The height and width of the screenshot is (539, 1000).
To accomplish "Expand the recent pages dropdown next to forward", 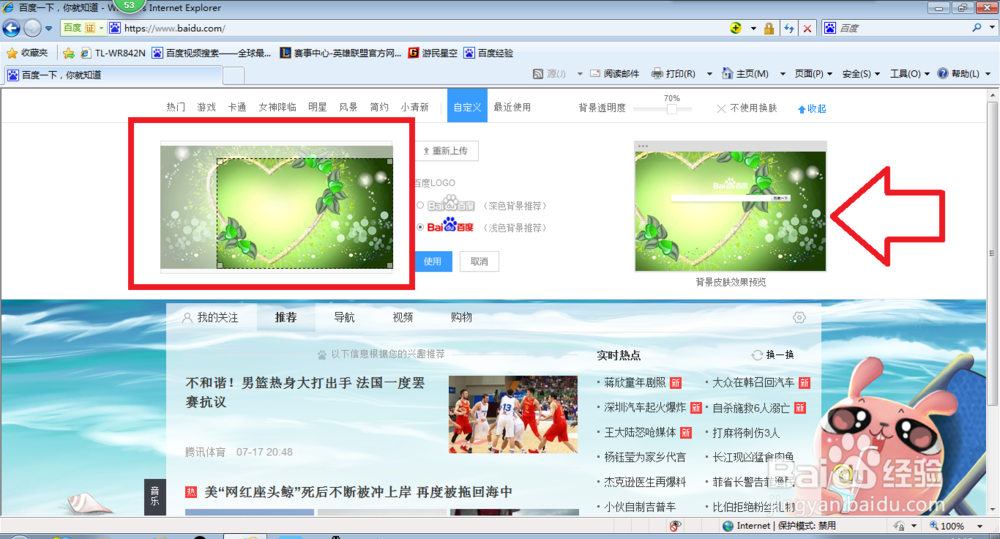I will pos(48,28).
